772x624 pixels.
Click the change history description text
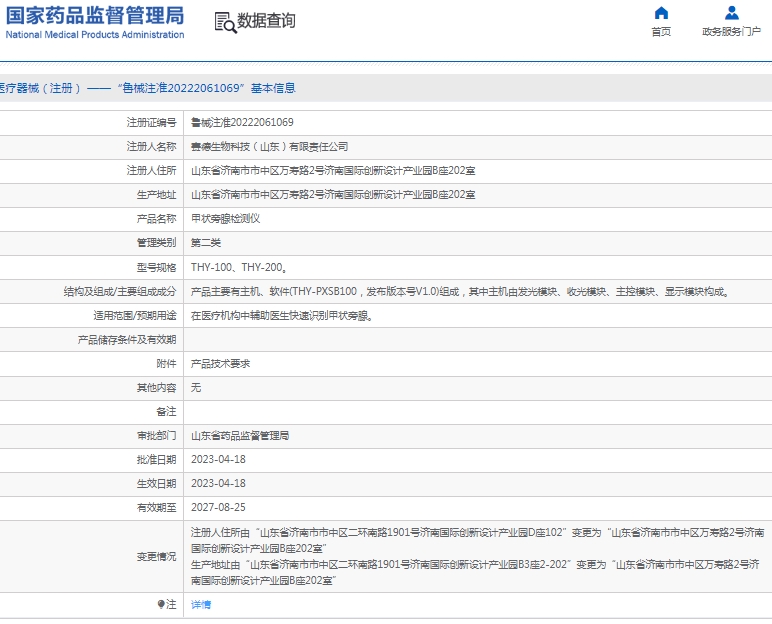(x=478, y=557)
